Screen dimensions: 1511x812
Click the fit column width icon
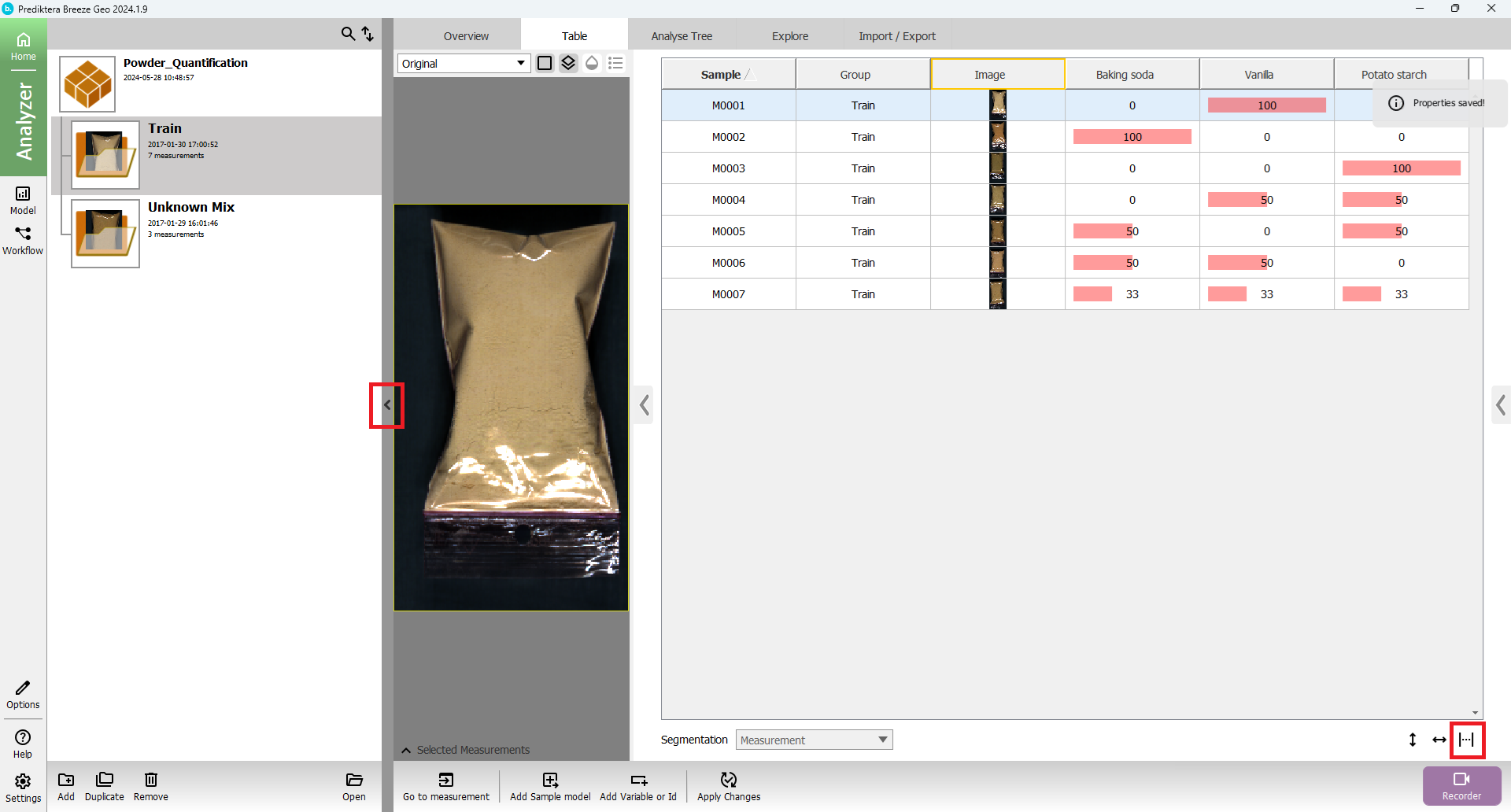point(1467,740)
